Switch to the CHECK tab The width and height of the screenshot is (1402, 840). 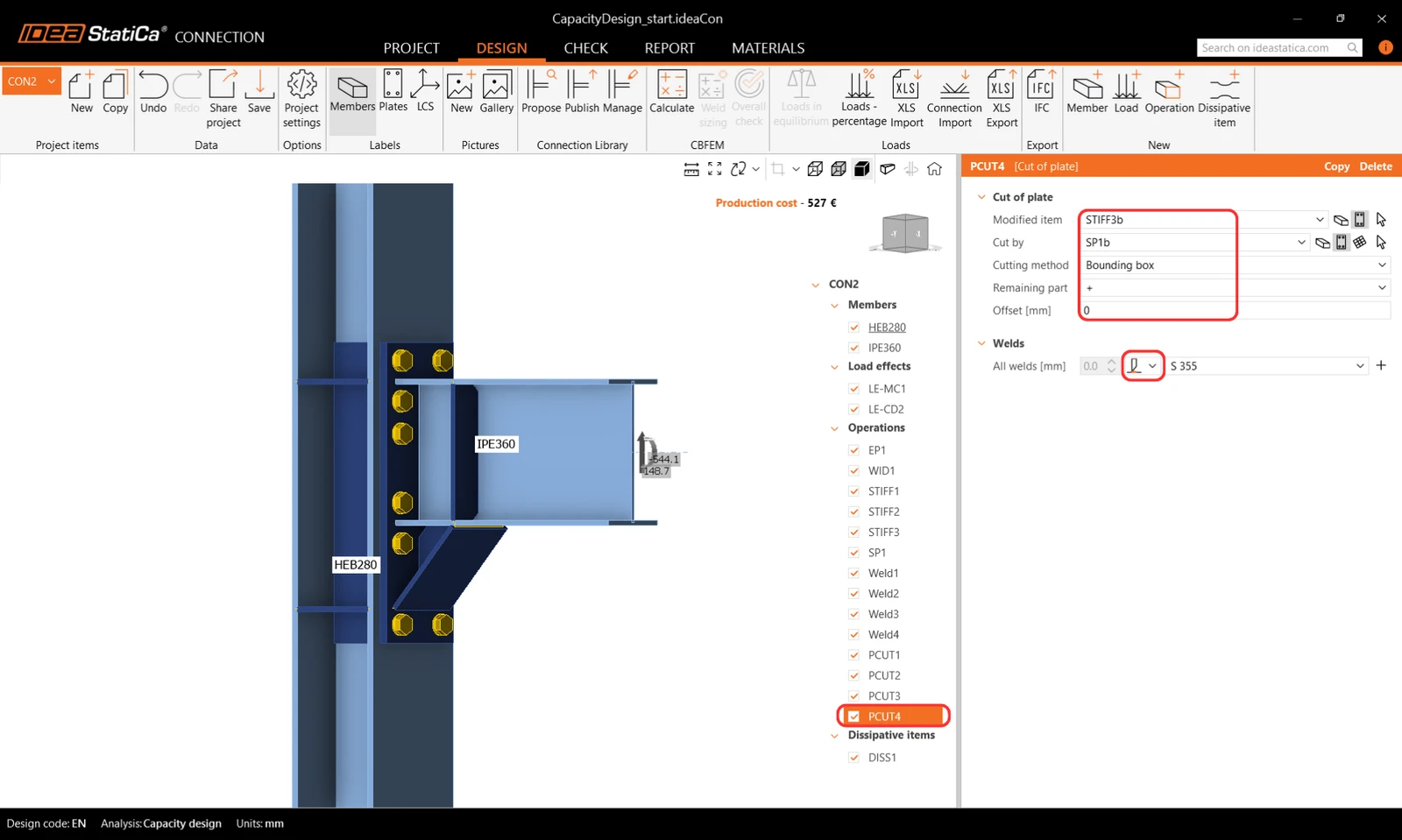[586, 48]
